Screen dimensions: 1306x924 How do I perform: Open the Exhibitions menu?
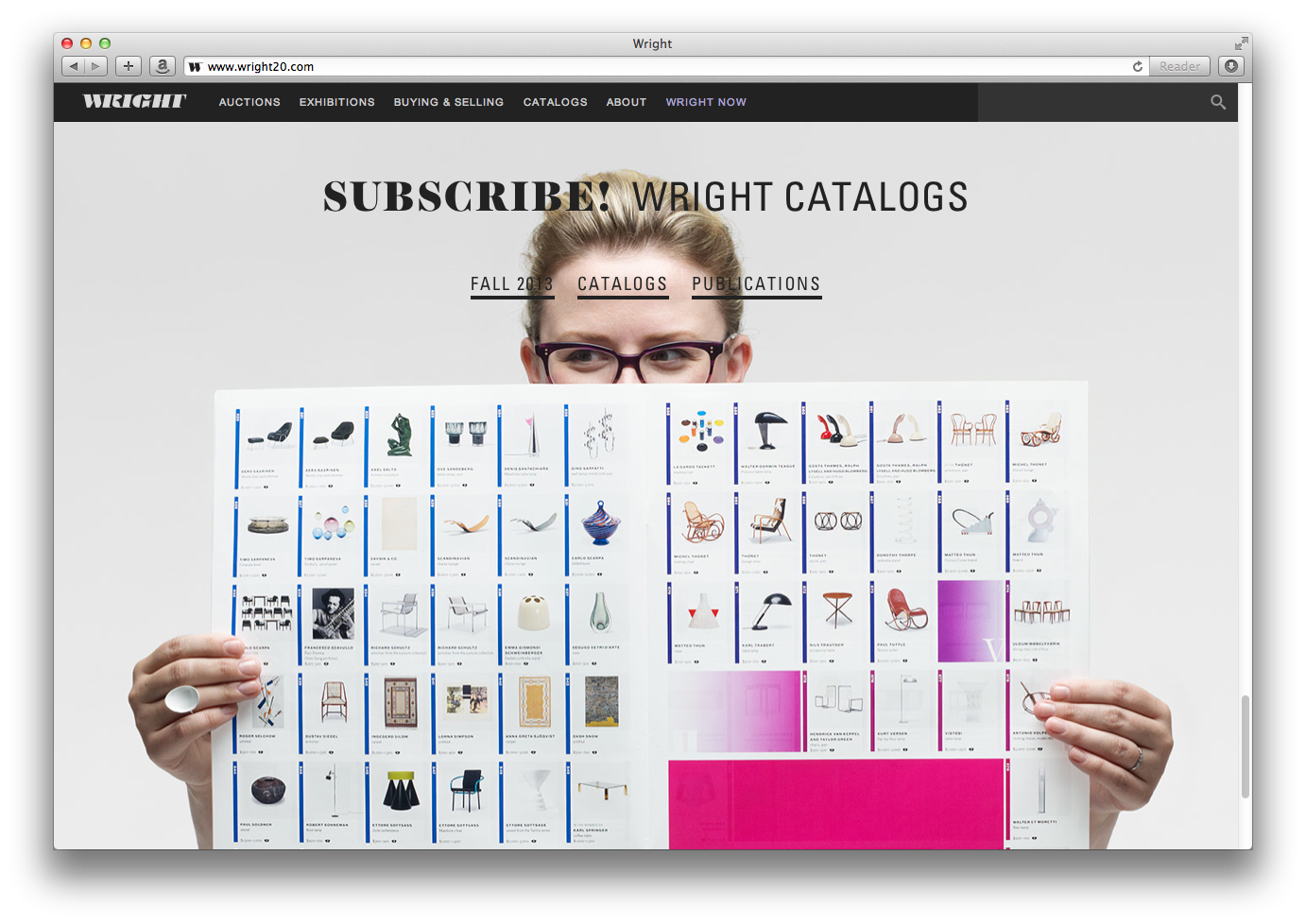pos(337,102)
